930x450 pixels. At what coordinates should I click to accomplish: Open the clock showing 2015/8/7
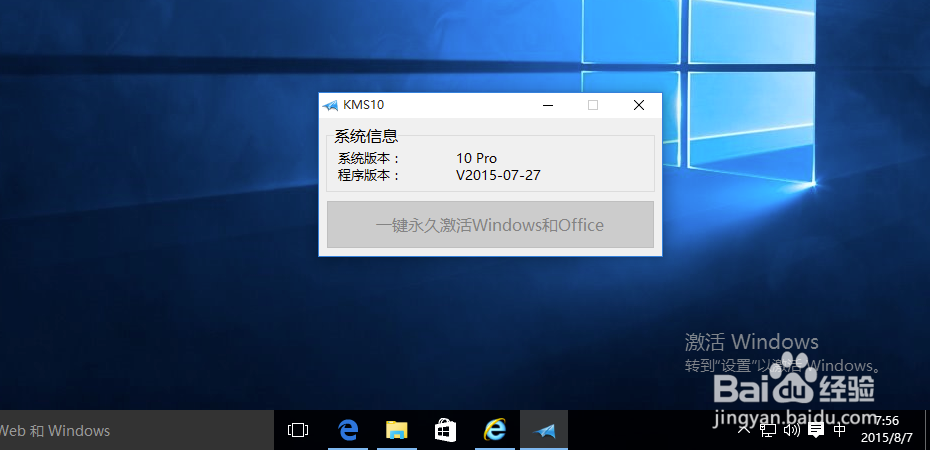click(887, 430)
